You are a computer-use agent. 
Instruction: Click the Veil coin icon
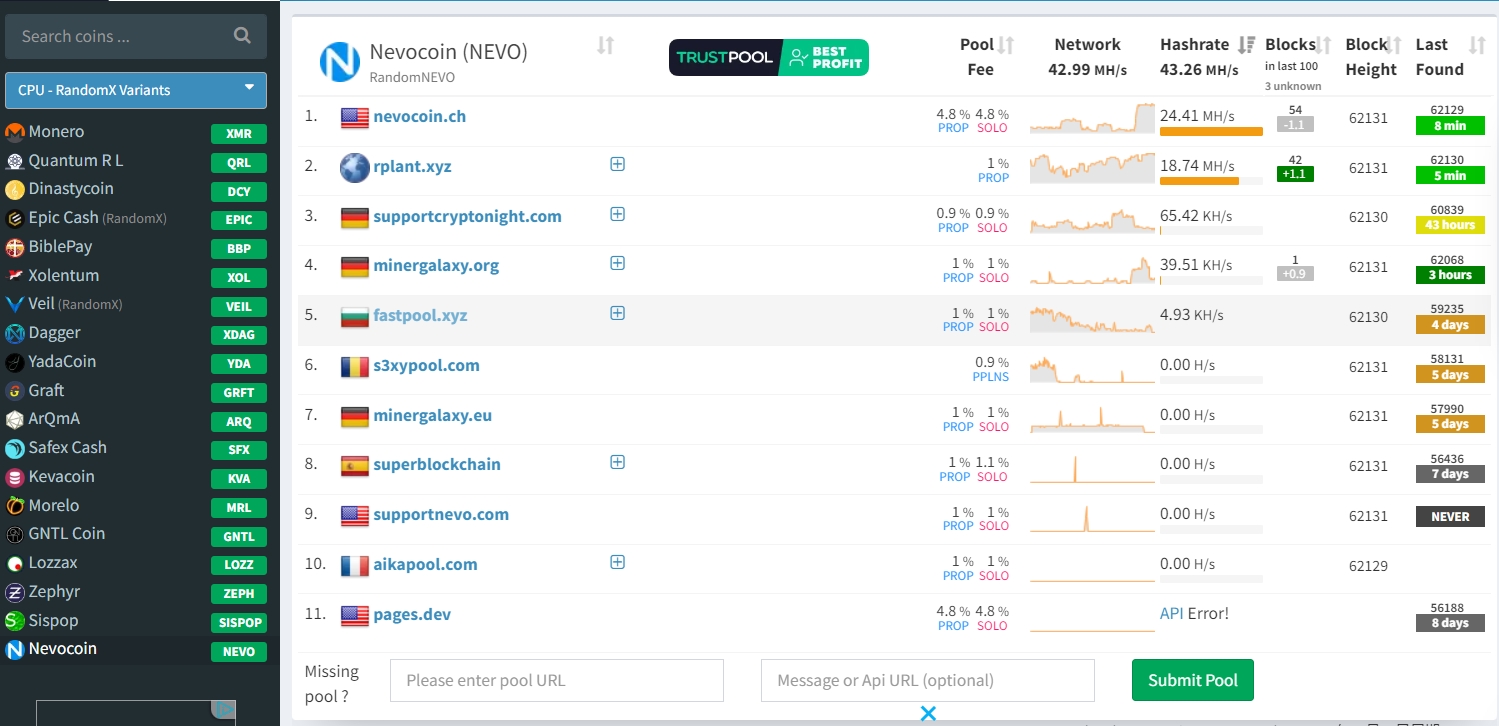pos(14,304)
